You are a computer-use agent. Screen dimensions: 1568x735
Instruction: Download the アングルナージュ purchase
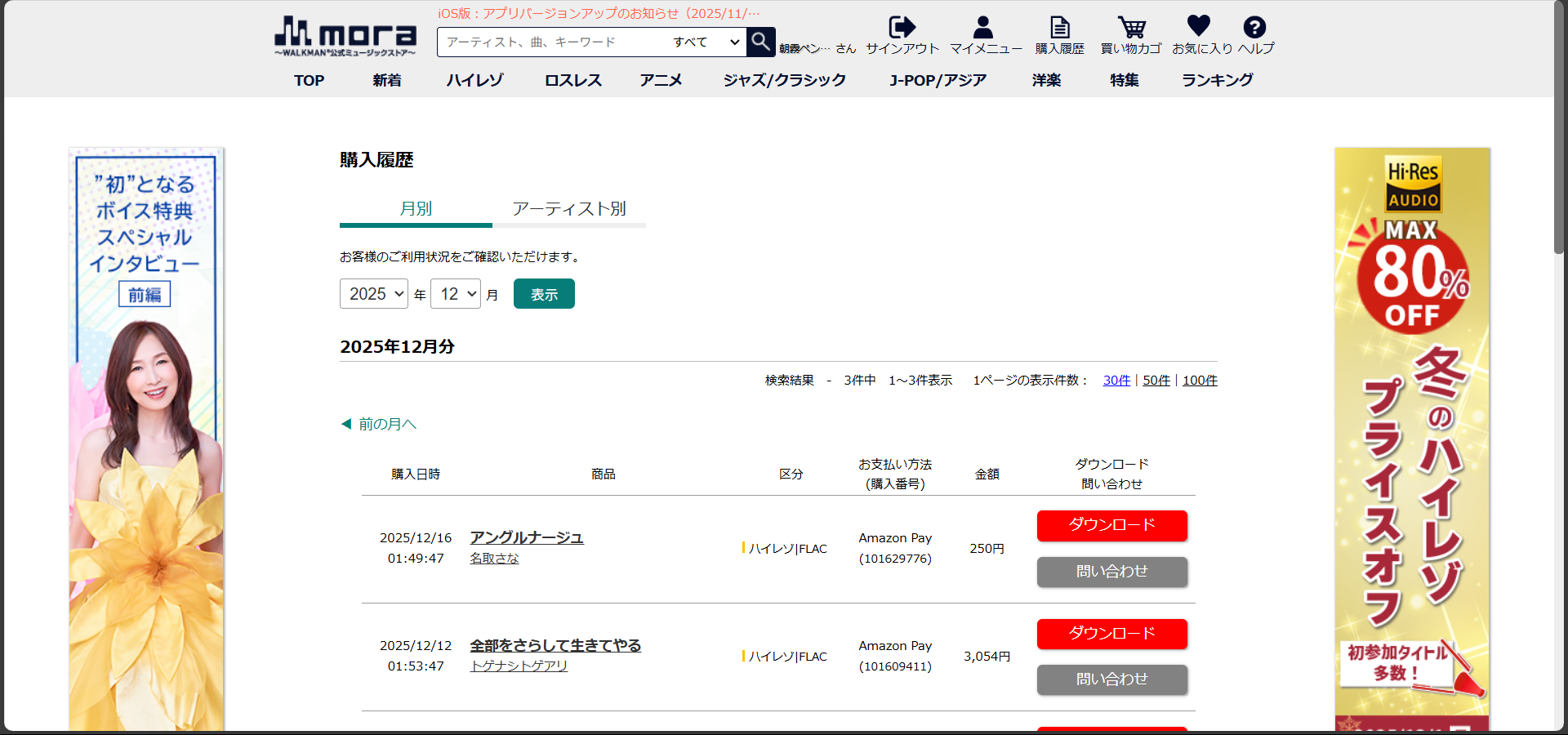pos(1111,525)
